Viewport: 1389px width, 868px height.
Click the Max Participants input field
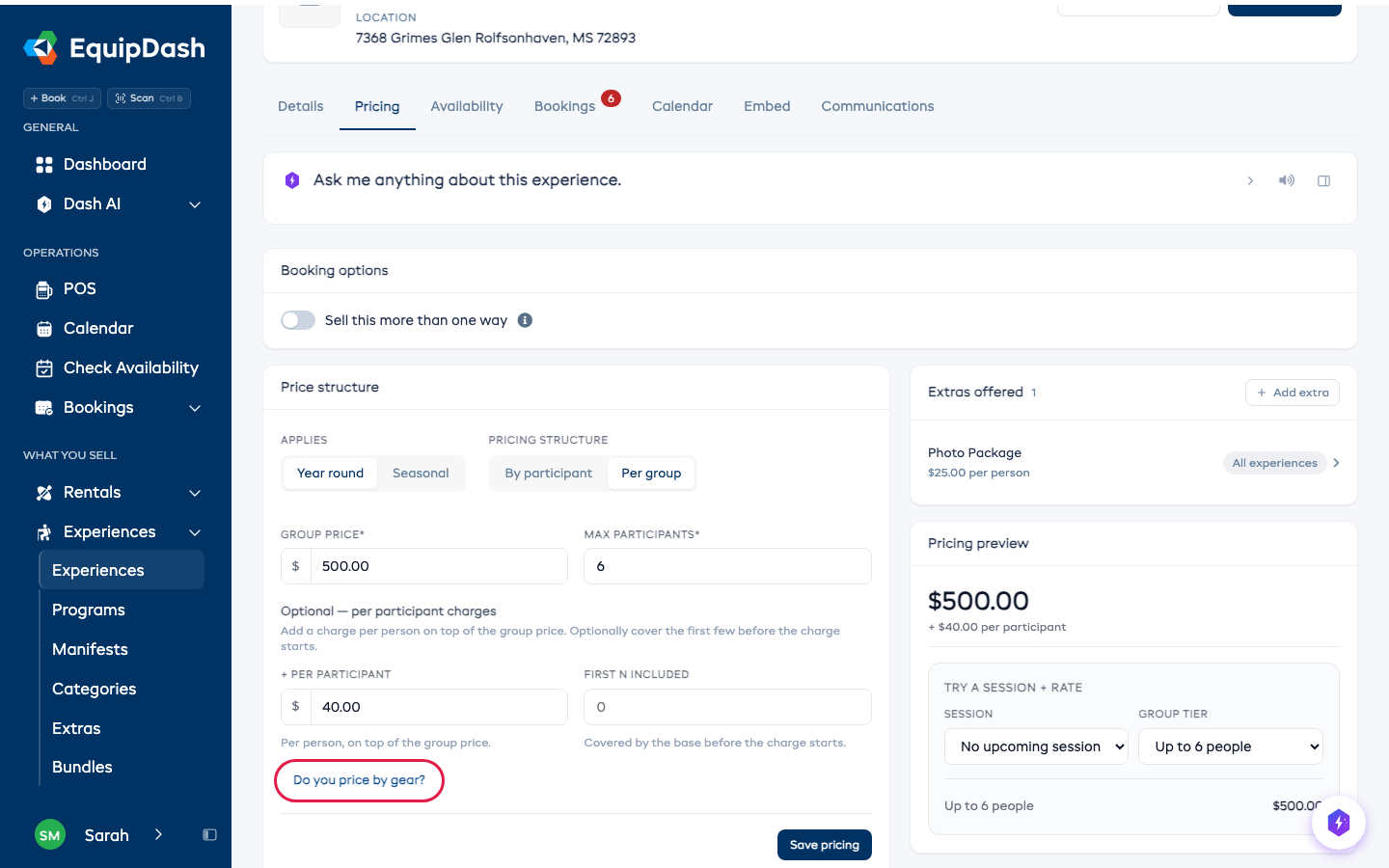(727, 566)
